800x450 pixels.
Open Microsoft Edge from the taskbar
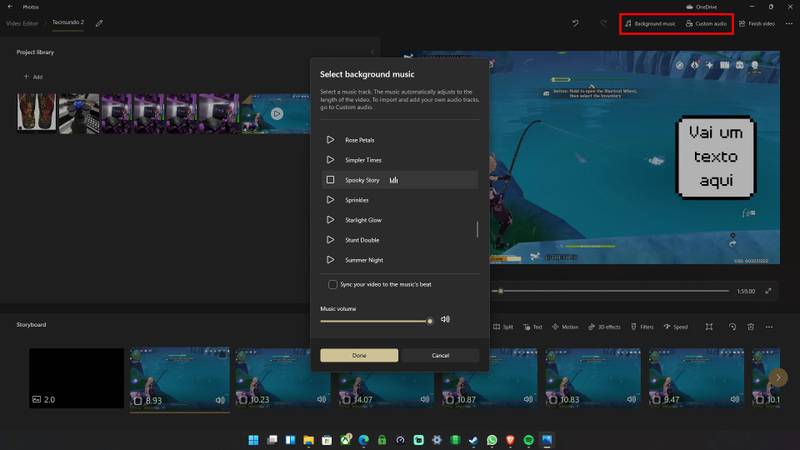tap(363, 440)
